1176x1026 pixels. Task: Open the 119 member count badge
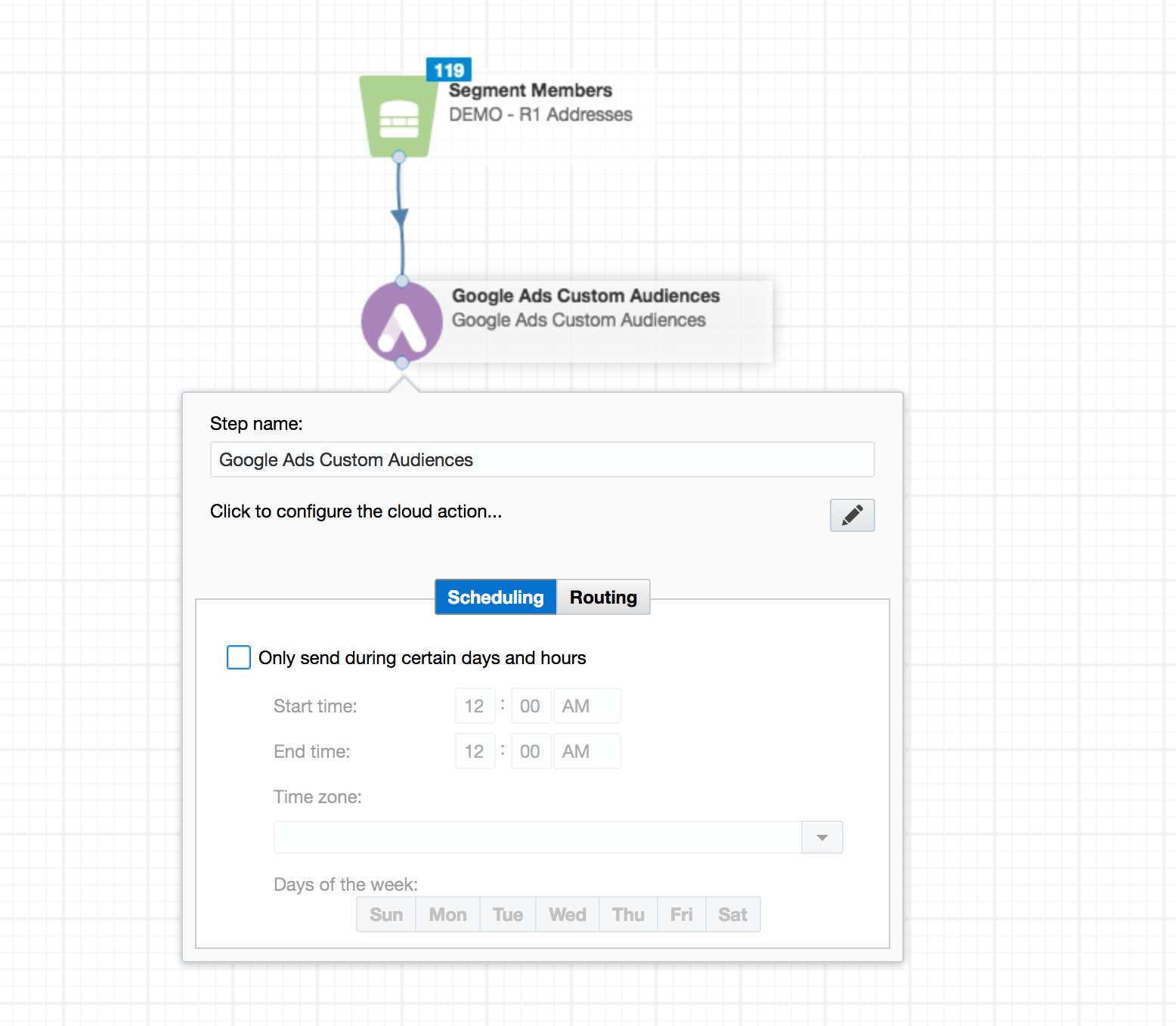(x=449, y=70)
